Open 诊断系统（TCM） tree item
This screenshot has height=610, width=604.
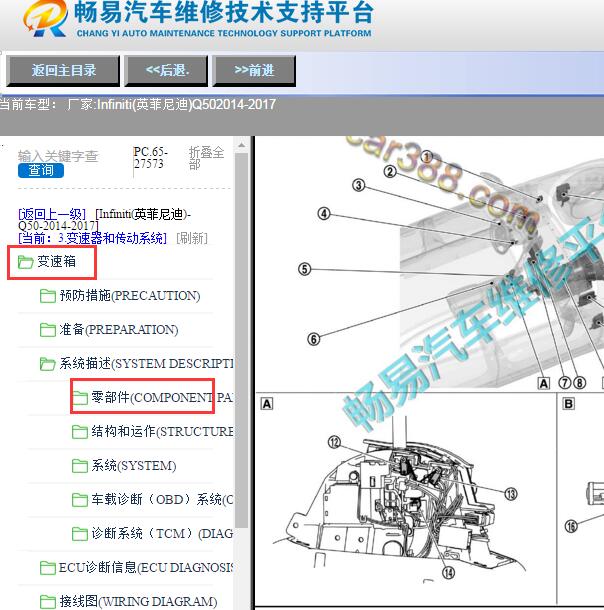coord(162,533)
